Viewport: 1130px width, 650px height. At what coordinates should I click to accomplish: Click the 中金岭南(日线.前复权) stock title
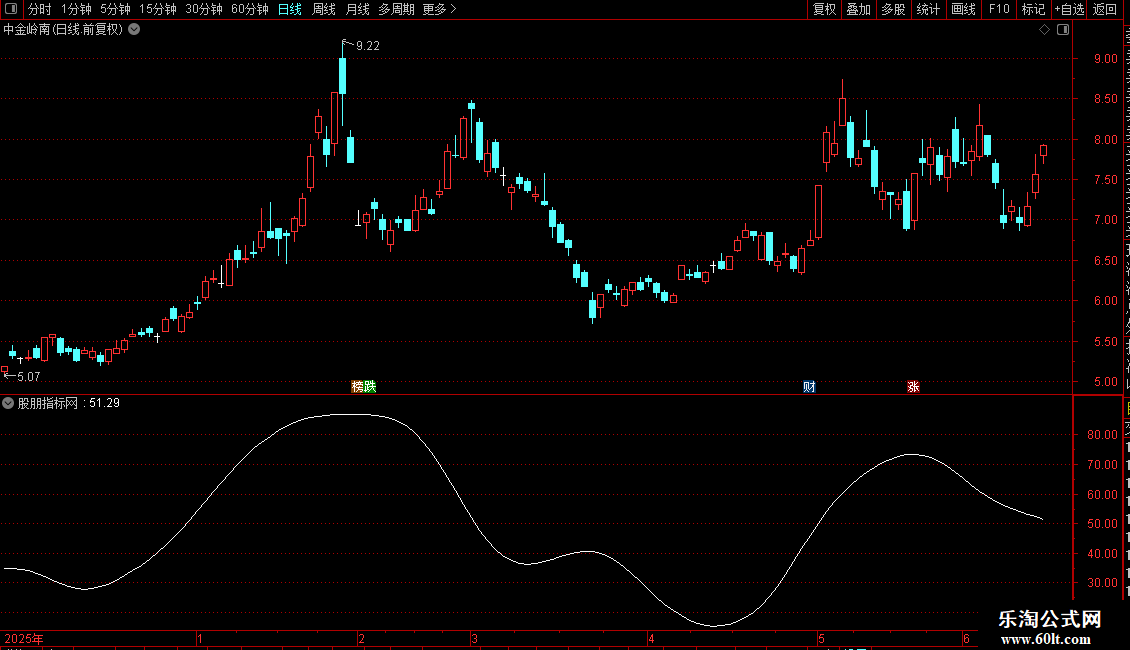tap(63, 30)
